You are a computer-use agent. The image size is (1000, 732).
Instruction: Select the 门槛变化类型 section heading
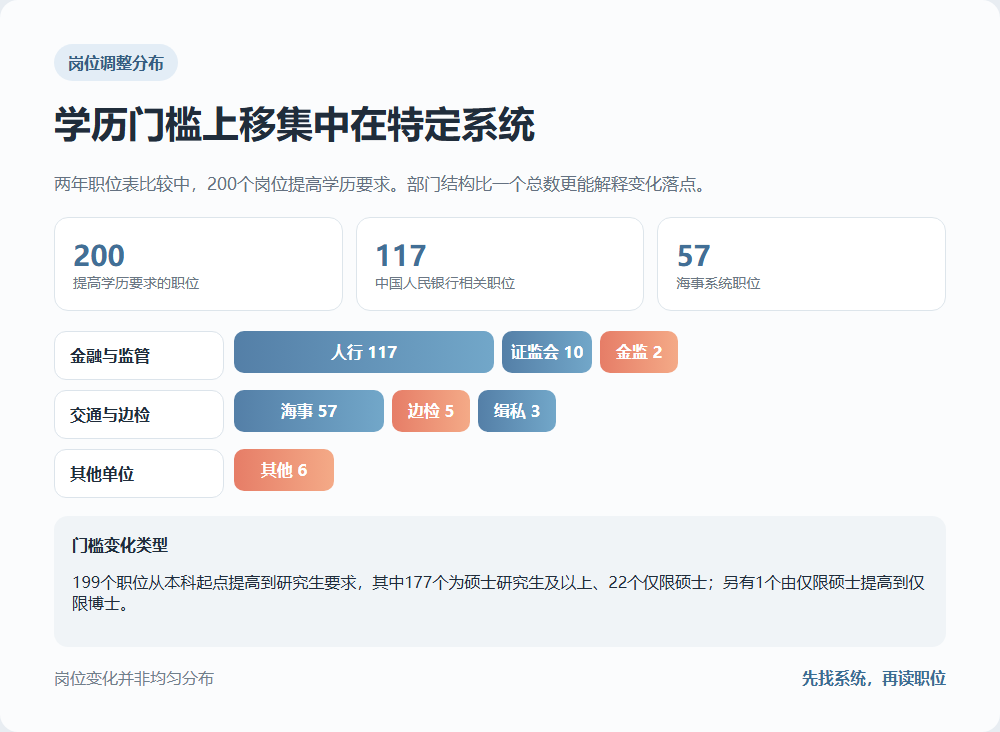pos(120,545)
